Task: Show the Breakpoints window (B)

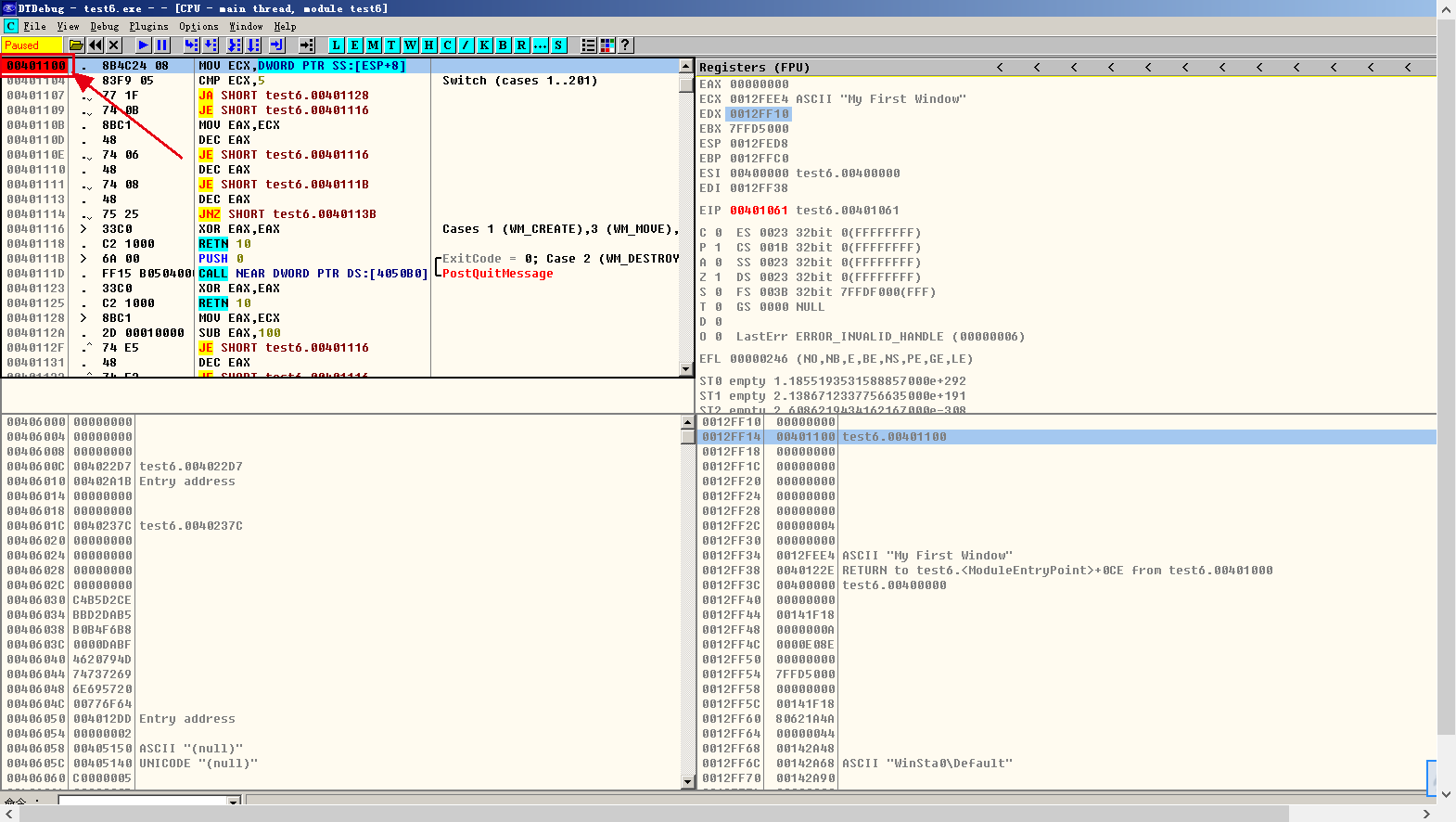Action: 503,45
